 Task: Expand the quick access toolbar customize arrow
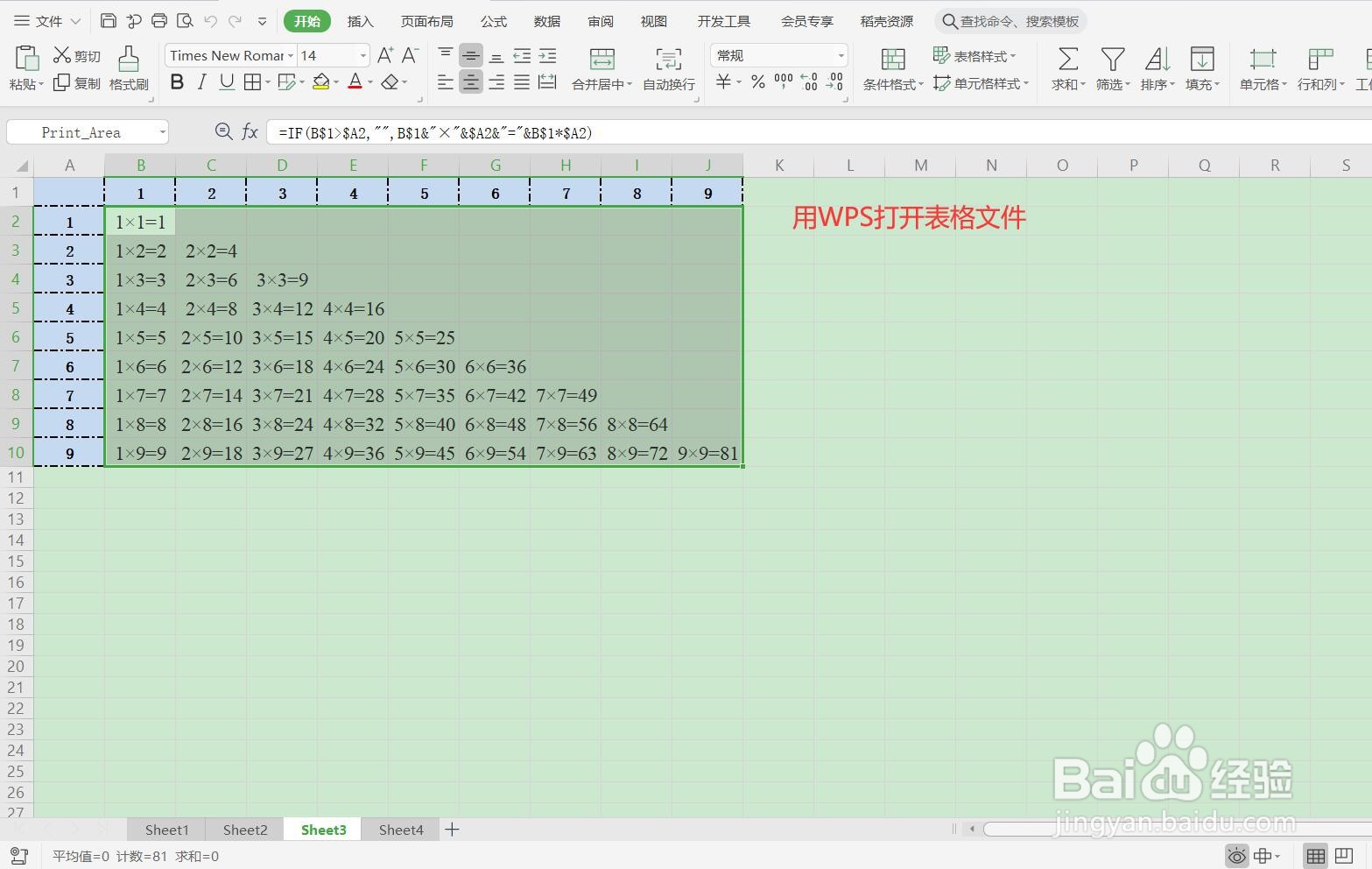[262, 21]
